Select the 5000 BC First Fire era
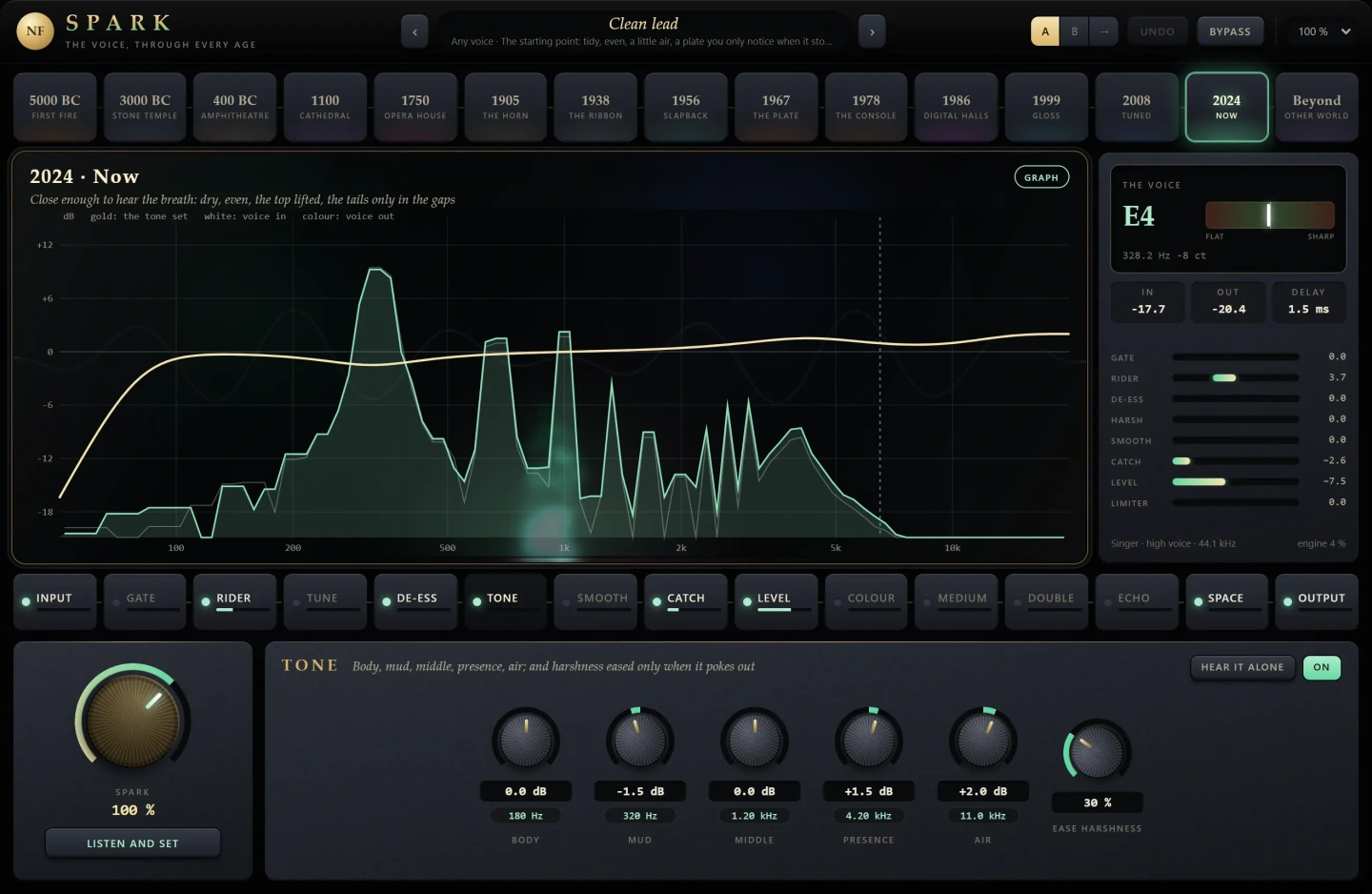The height and width of the screenshot is (894, 1372). coord(55,107)
